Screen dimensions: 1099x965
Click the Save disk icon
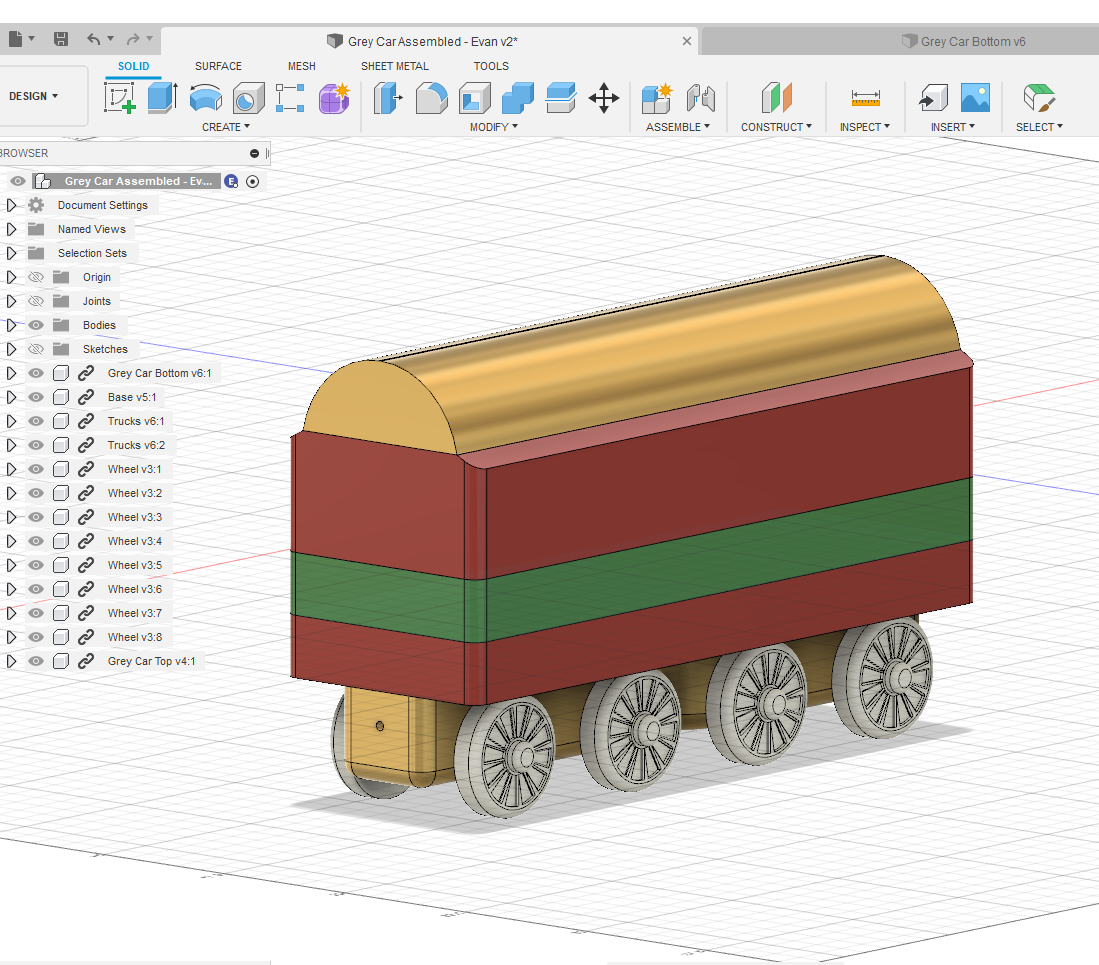click(x=61, y=39)
